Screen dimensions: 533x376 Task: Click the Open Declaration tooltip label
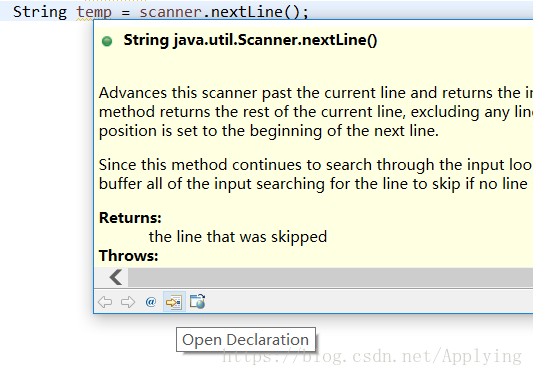click(x=246, y=340)
